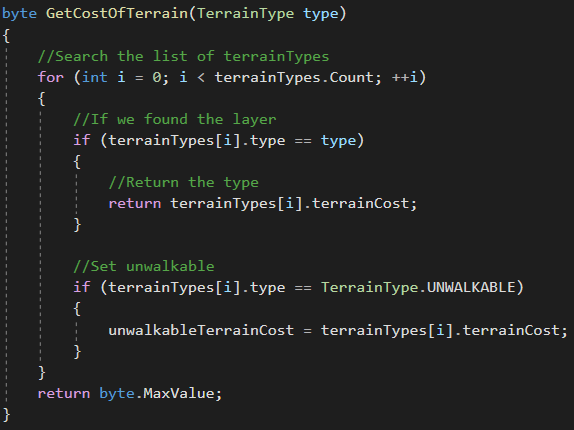Click the comment '//Search the list of terrainTypes'
The height and width of the screenshot is (430, 574).
click(183, 56)
